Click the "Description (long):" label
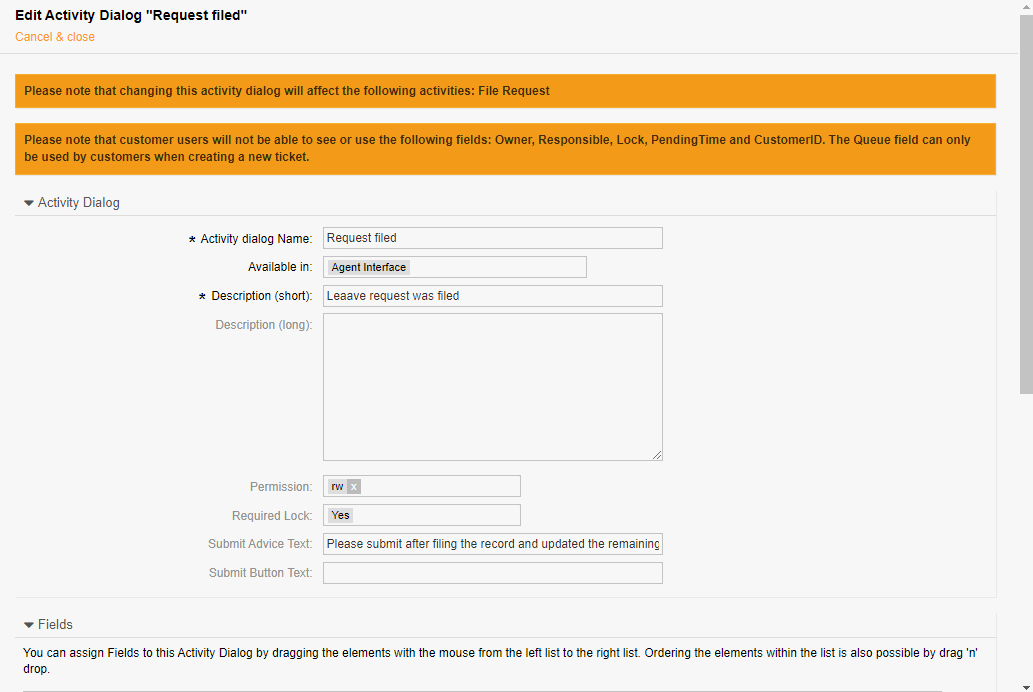The image size is (1033, 692). point(263,325)
